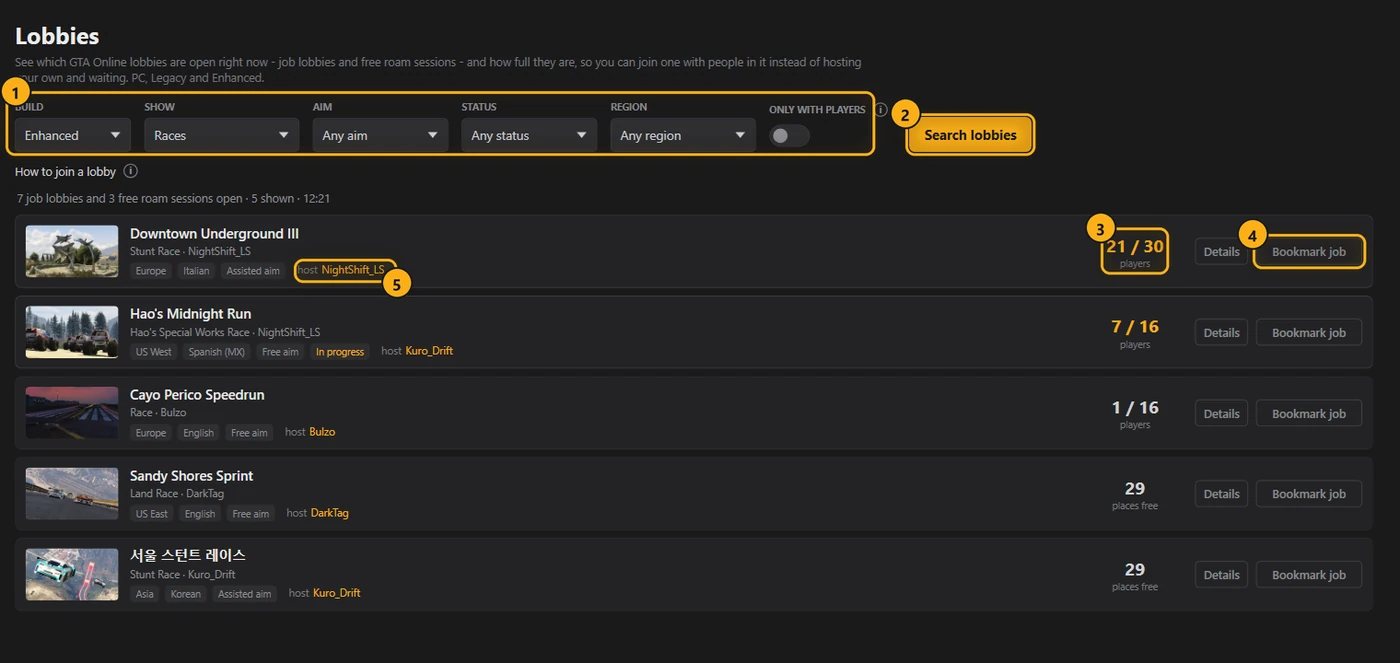
Task: Open the Status dropdown showing Any status
Action: click(529, 135)
